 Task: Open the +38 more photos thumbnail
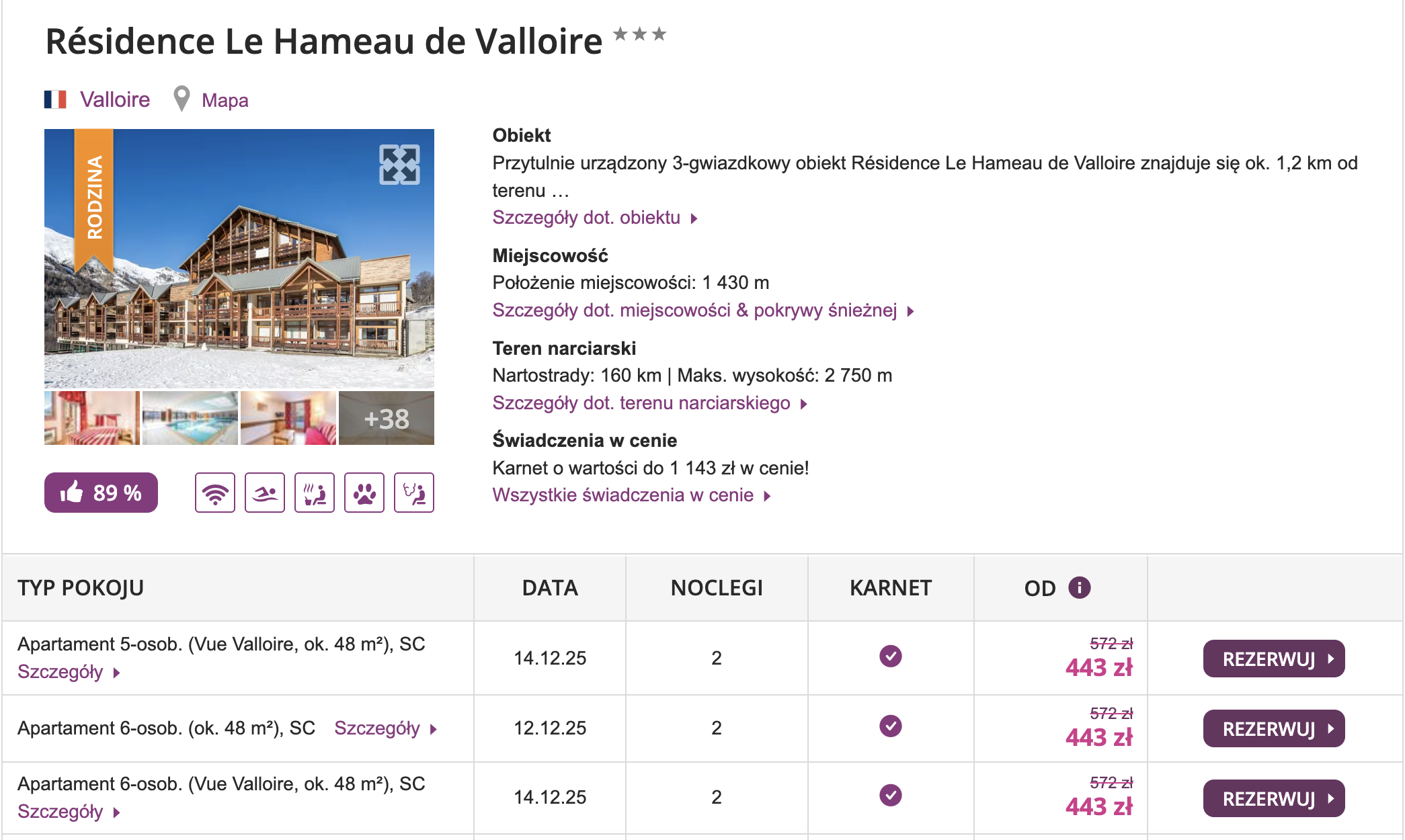click(386, 419)
